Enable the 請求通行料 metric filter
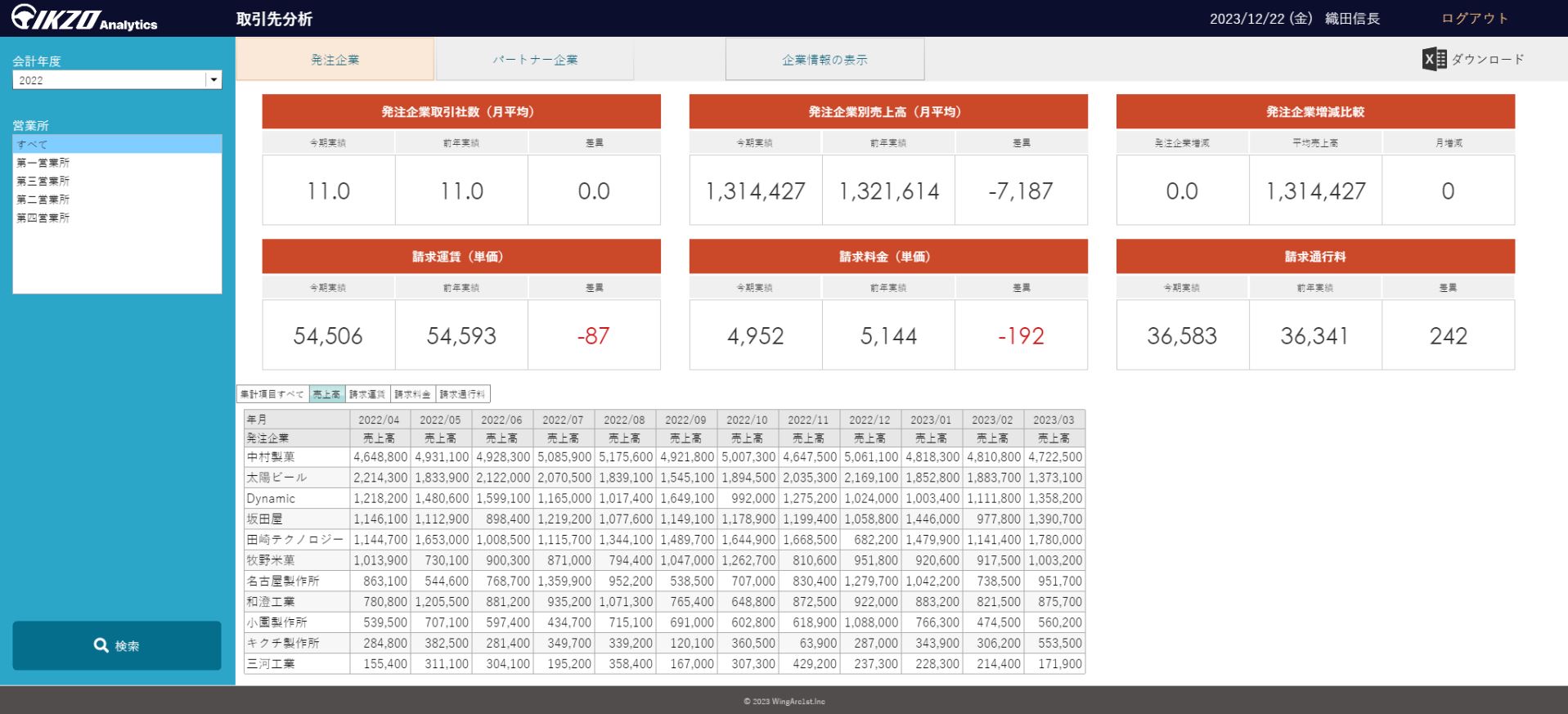Image resolution: width=1568 pixels, height=714 pixels. [462, 394]
